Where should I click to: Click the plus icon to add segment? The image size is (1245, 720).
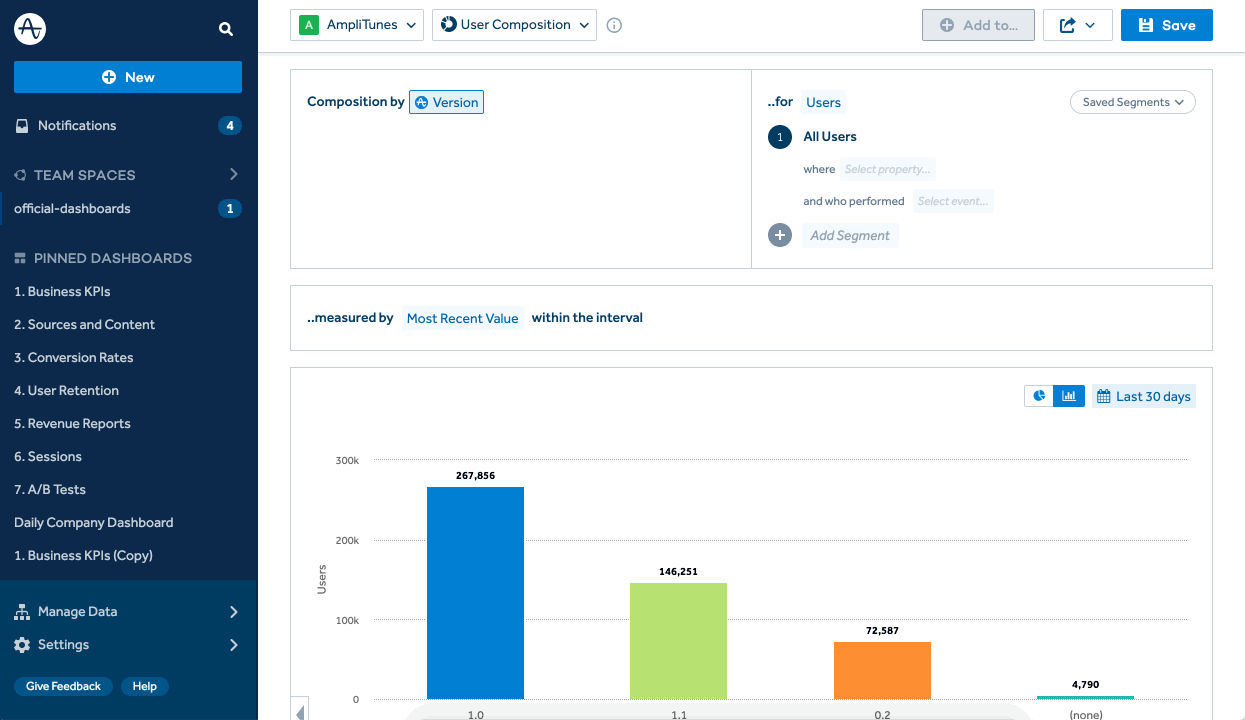[x=780, y=235]
